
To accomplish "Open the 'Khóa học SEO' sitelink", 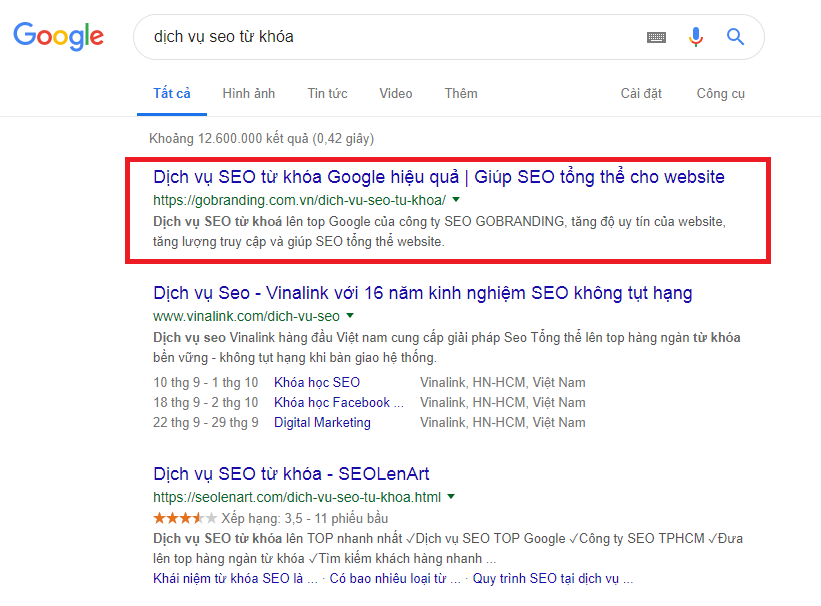I will 317,382.
